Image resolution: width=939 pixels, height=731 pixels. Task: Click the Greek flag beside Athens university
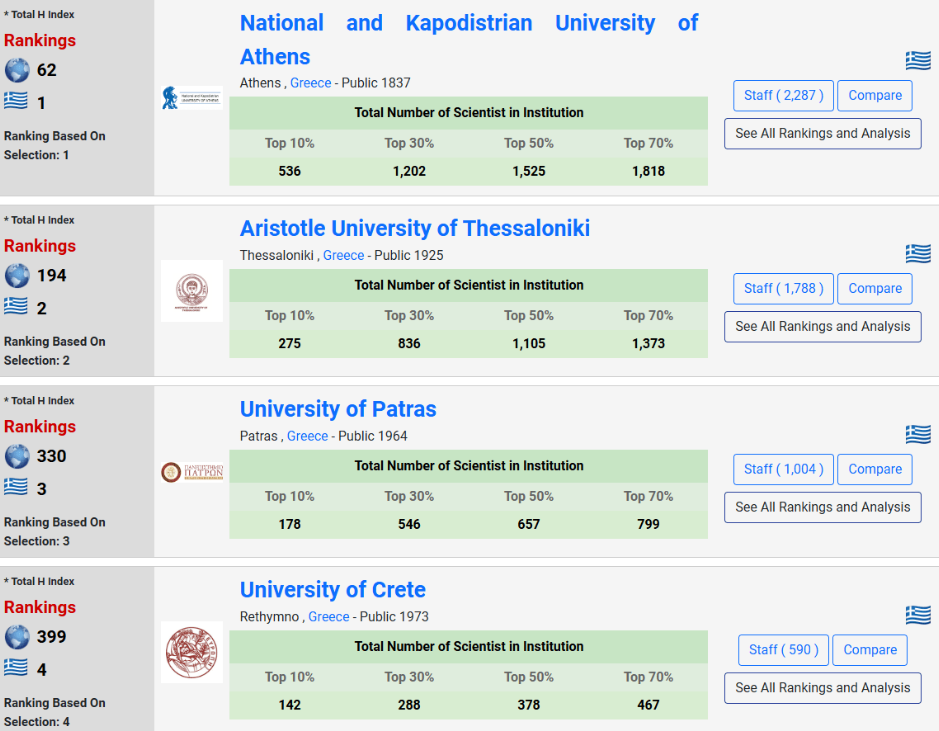click(x=918, y=61)
